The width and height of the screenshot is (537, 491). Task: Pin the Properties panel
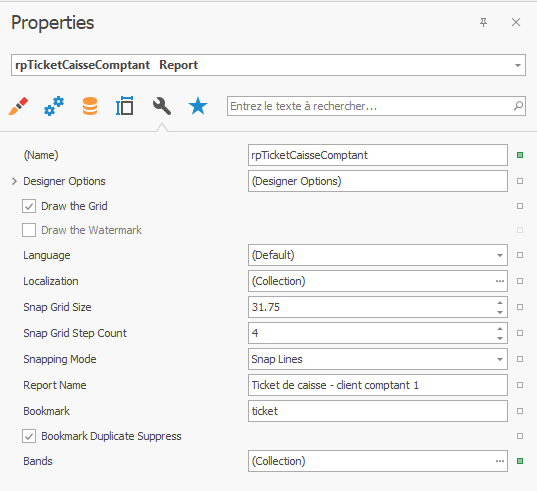[483, 23]
